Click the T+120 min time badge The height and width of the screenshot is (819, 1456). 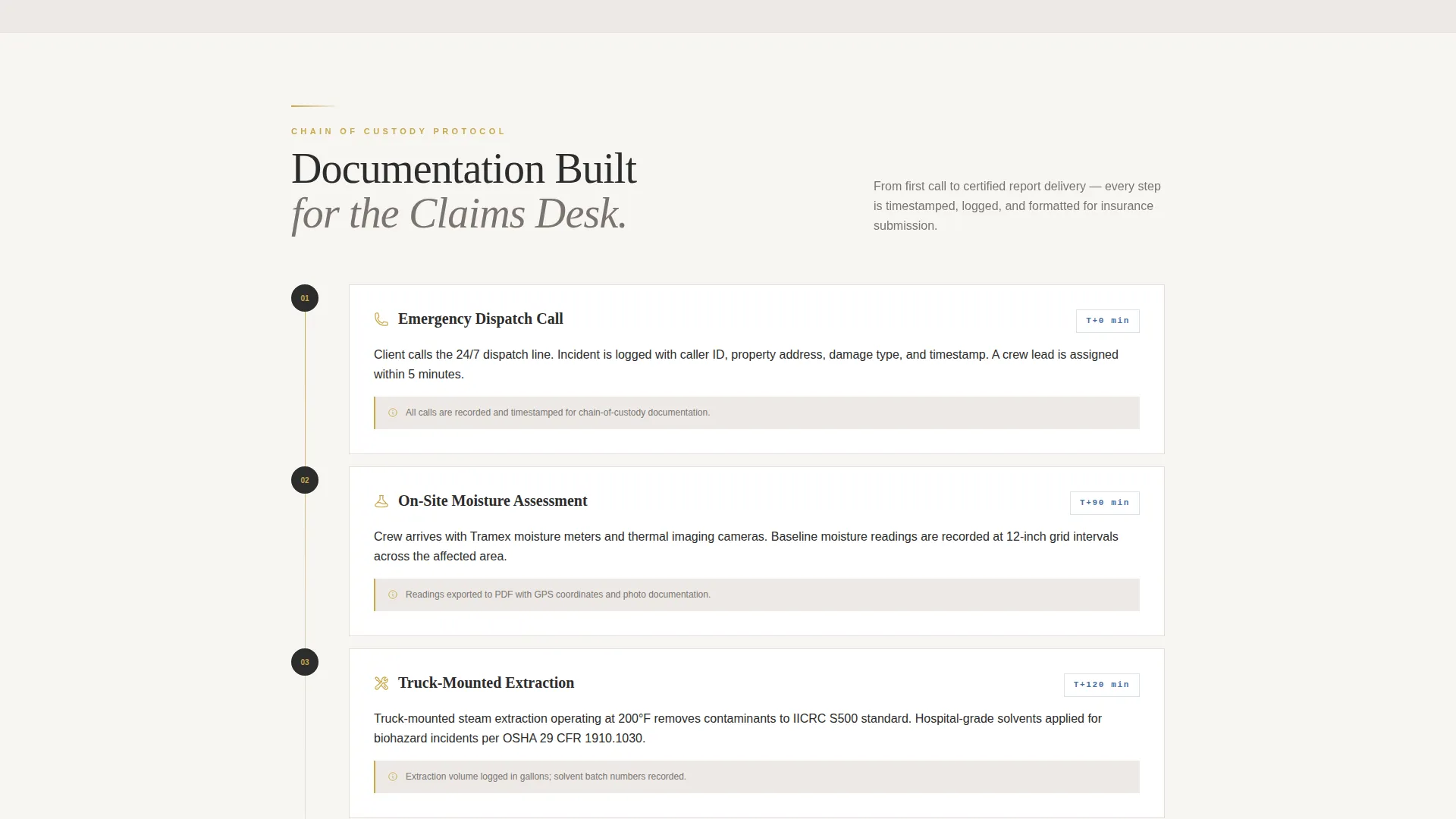pyautogui.click(x=1101, y=685)
